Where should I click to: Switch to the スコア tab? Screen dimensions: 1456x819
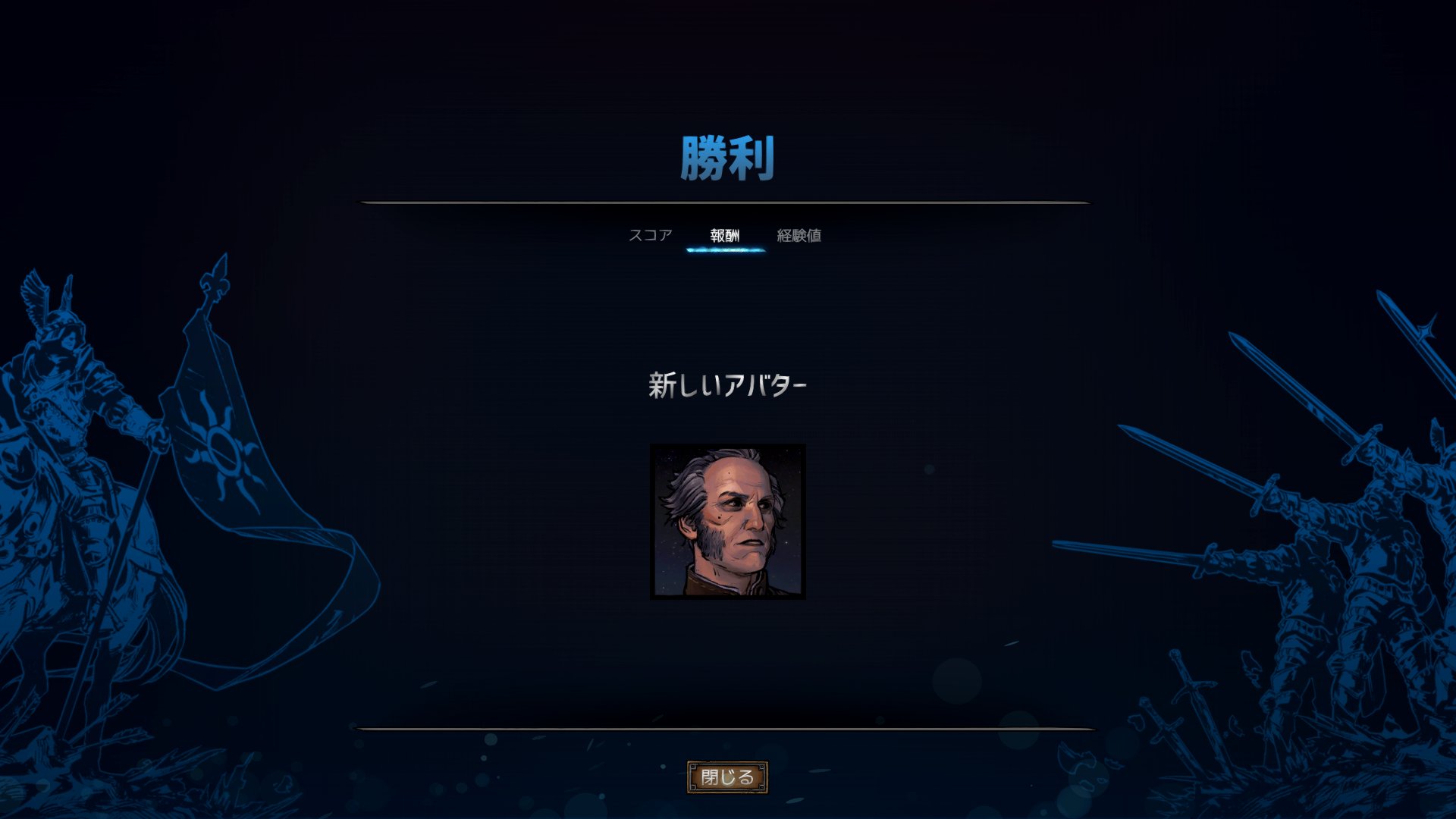(650, 235)
